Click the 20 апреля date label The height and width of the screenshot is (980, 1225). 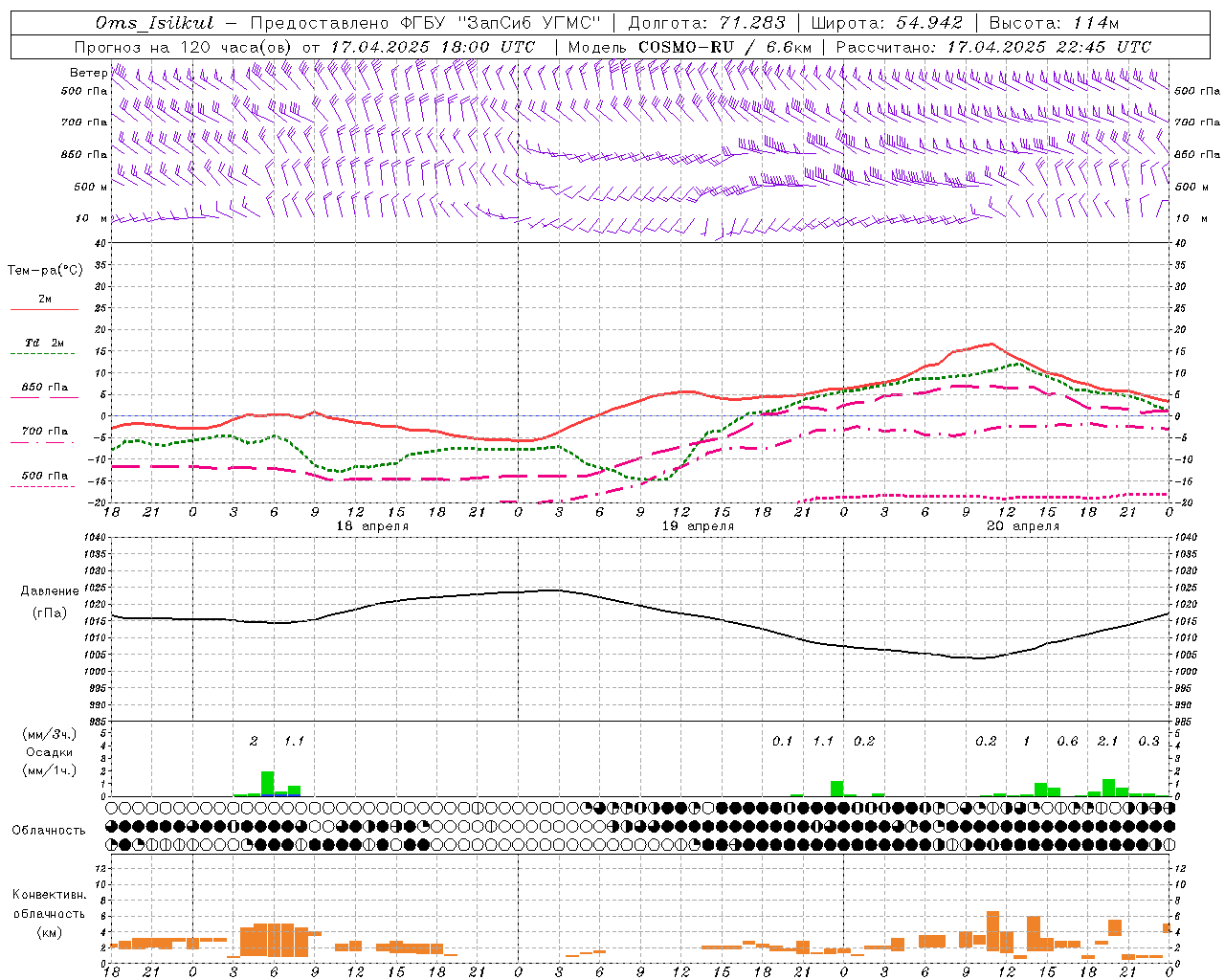point(1023,526)
